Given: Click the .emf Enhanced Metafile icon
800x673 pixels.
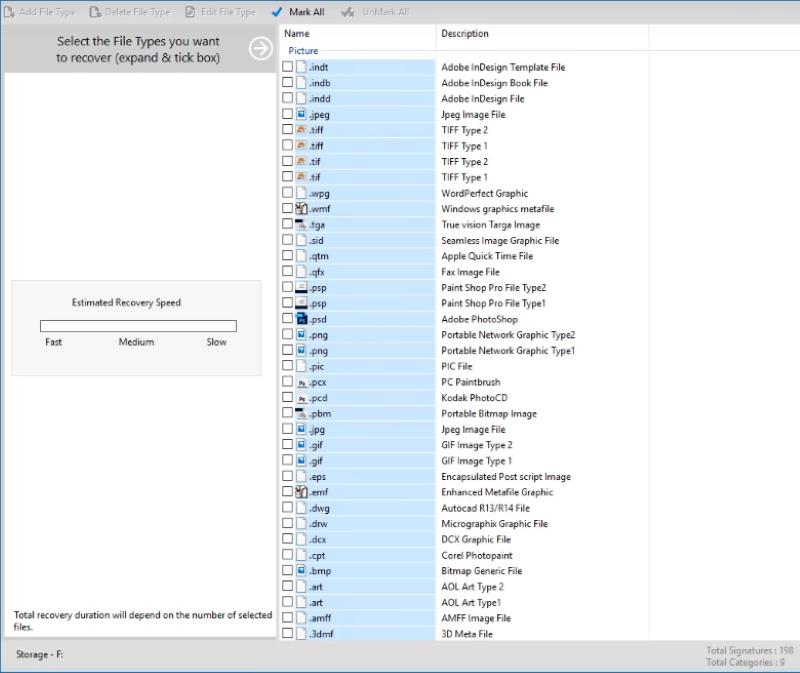Looking at the screenshot, I should click(301, 492).
